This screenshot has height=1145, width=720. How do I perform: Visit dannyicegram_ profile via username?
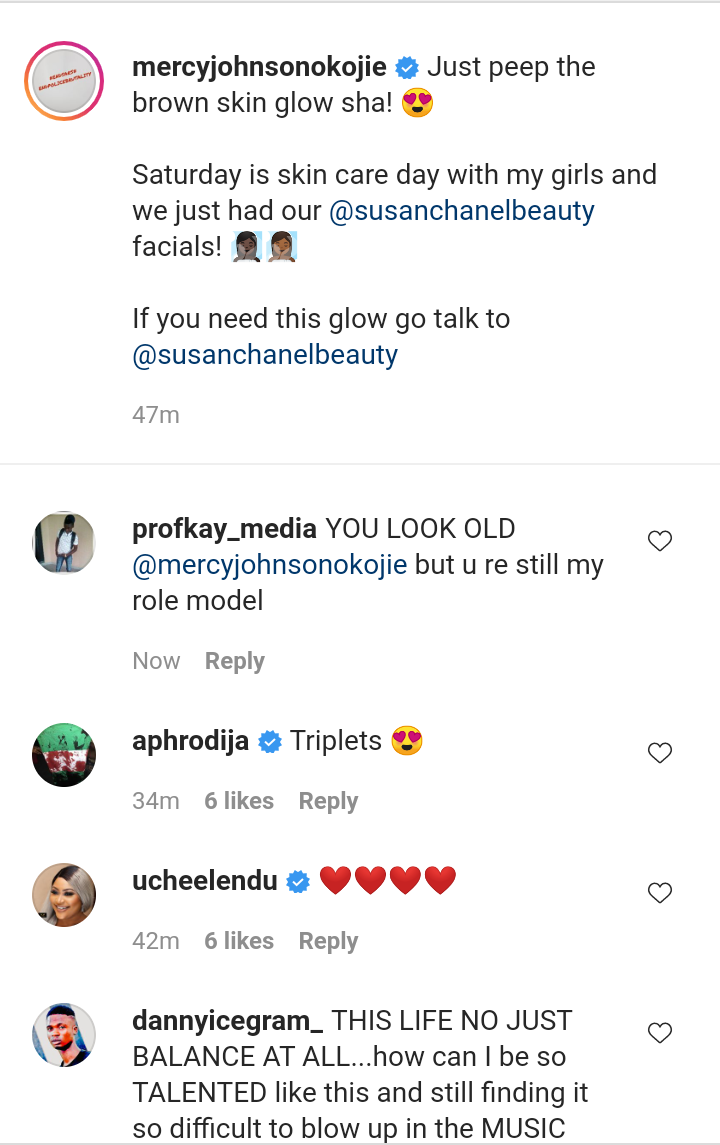tap(227, 1021)
